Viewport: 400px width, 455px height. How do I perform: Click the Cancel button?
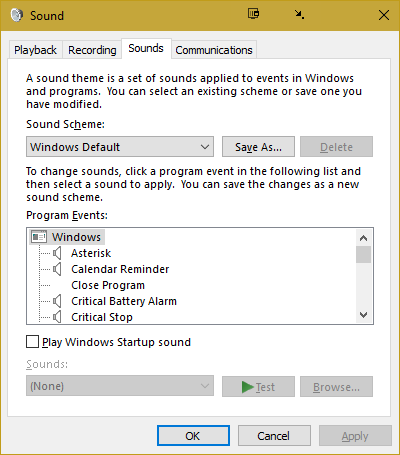click(274, 436)
